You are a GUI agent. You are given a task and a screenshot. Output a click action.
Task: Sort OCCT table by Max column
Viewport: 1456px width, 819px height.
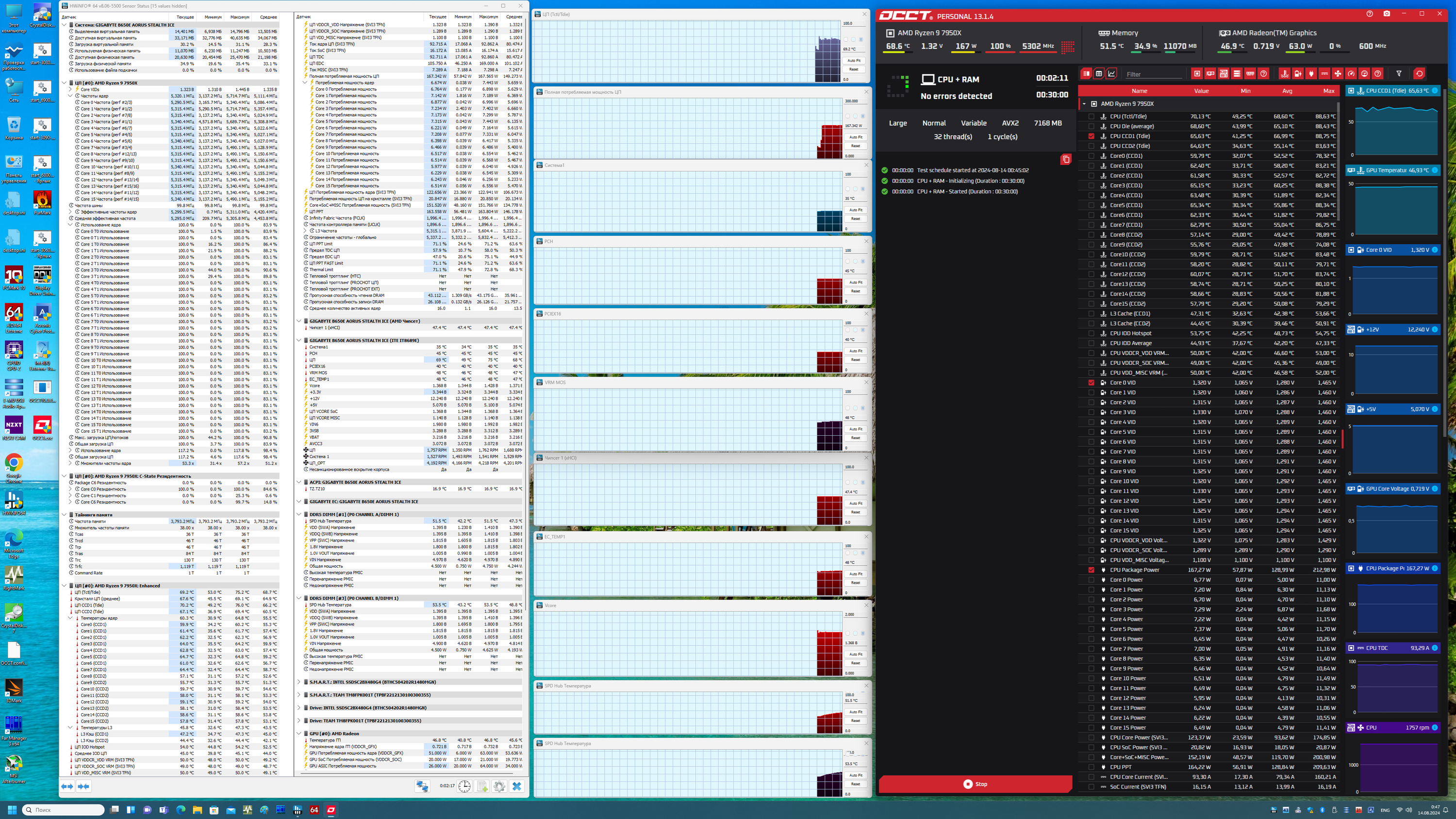(x=1329, y=91)
